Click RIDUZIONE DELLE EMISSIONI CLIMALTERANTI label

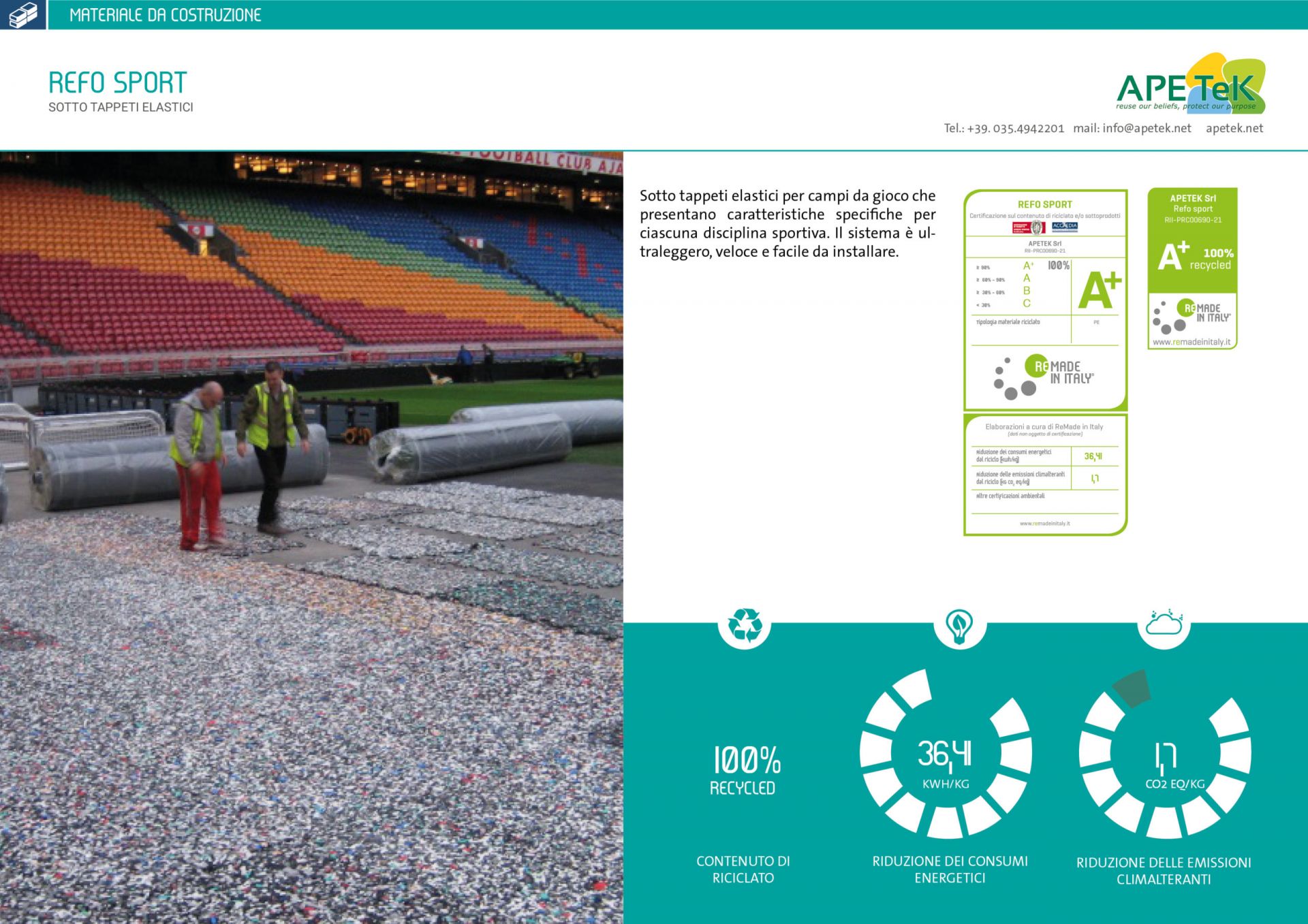(x=1164, y=871)
